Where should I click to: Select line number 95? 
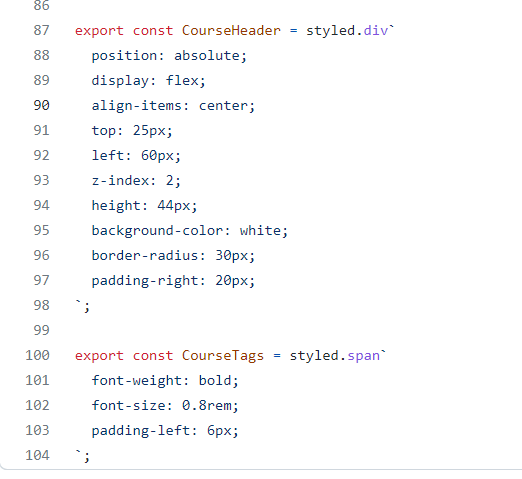(x=42, y=230)
